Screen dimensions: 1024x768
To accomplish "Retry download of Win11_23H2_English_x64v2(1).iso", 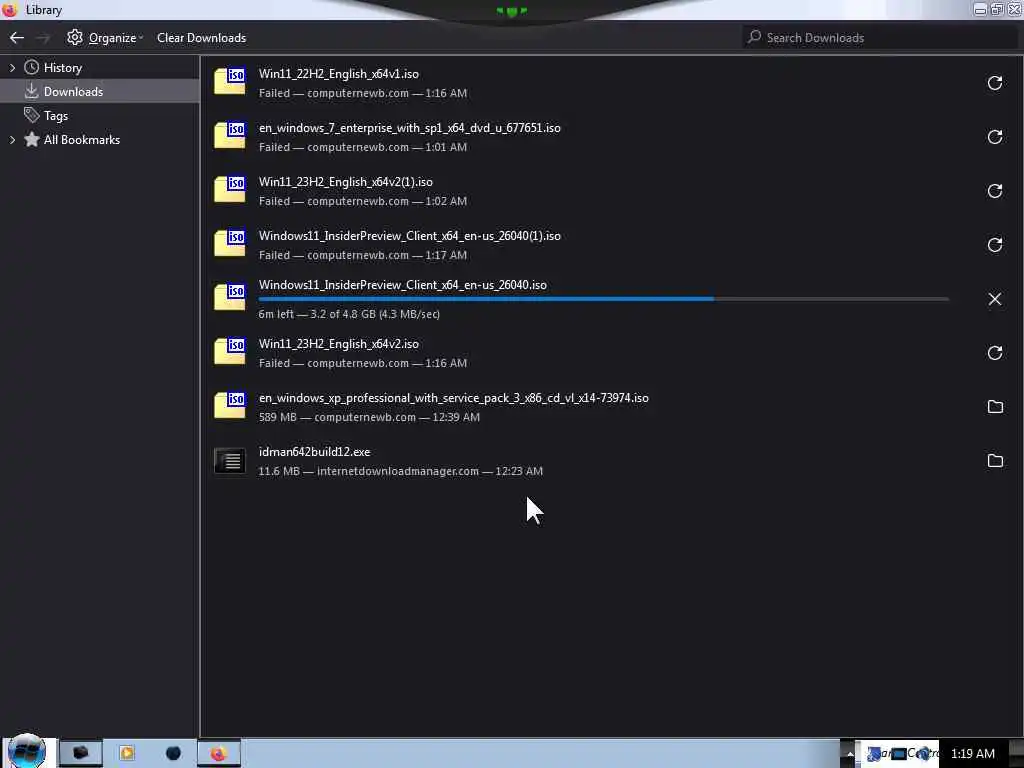I will (x=994, y=191).
